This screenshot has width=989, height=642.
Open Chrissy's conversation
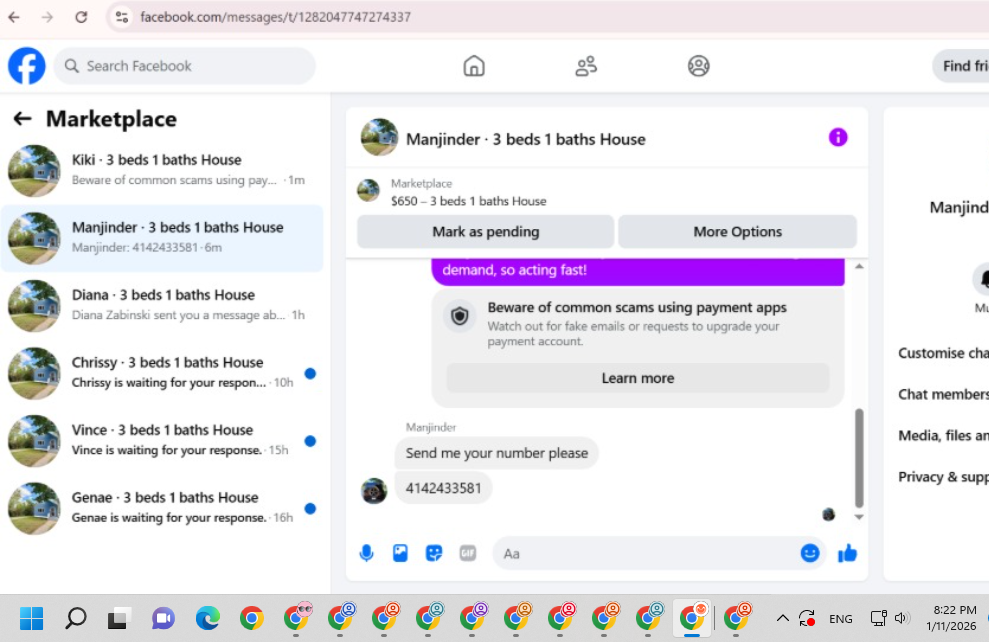(162, 373)
